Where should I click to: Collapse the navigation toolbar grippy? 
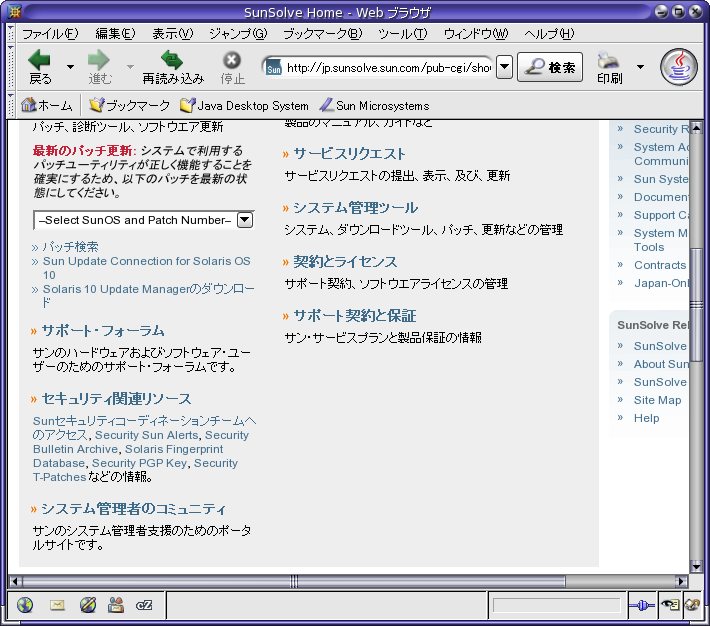pyautogui.click(x=11, y=67)
